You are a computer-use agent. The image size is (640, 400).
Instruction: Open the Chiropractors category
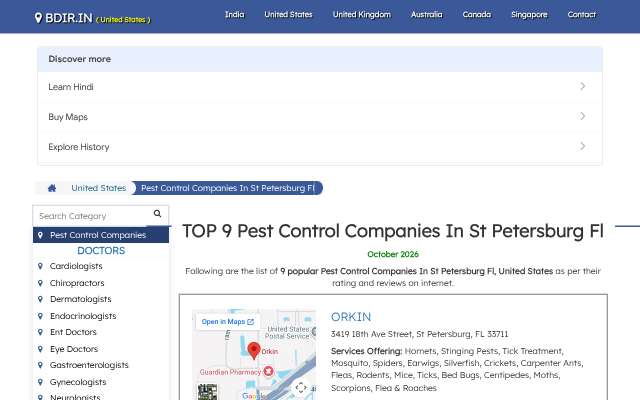pyautogui.click(x=77, y=283)
